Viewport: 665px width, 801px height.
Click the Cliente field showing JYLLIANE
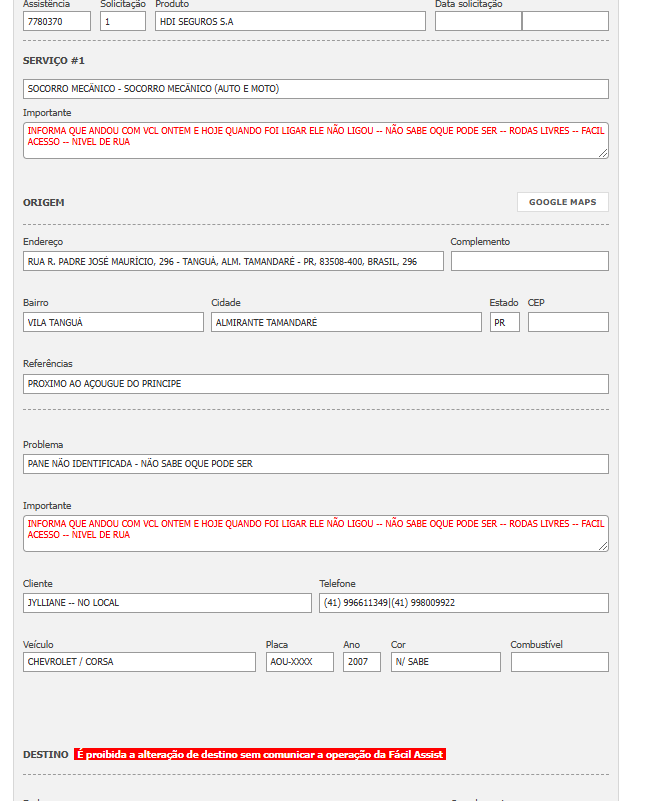pos(167,603)
